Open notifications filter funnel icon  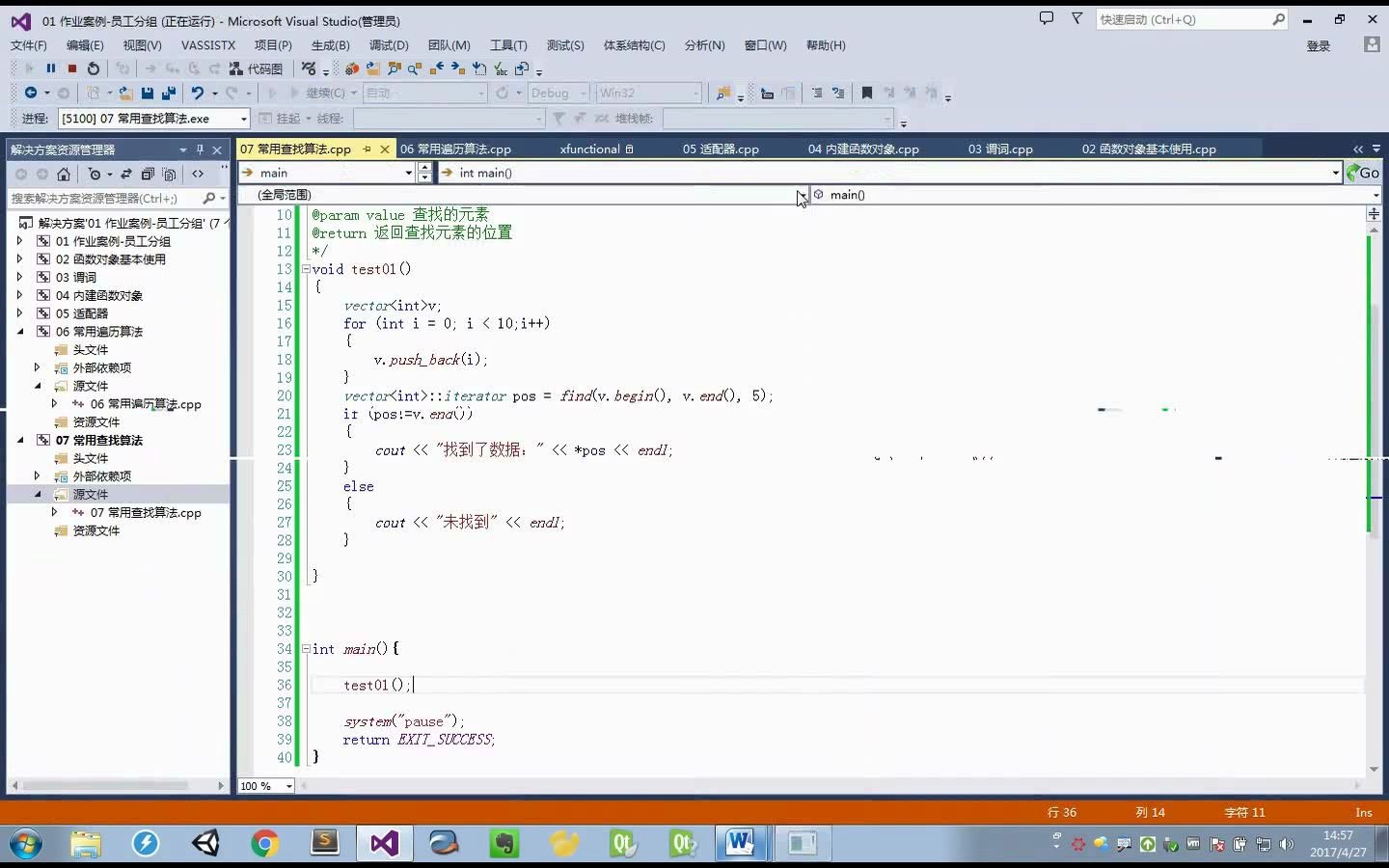[1077, 18]
